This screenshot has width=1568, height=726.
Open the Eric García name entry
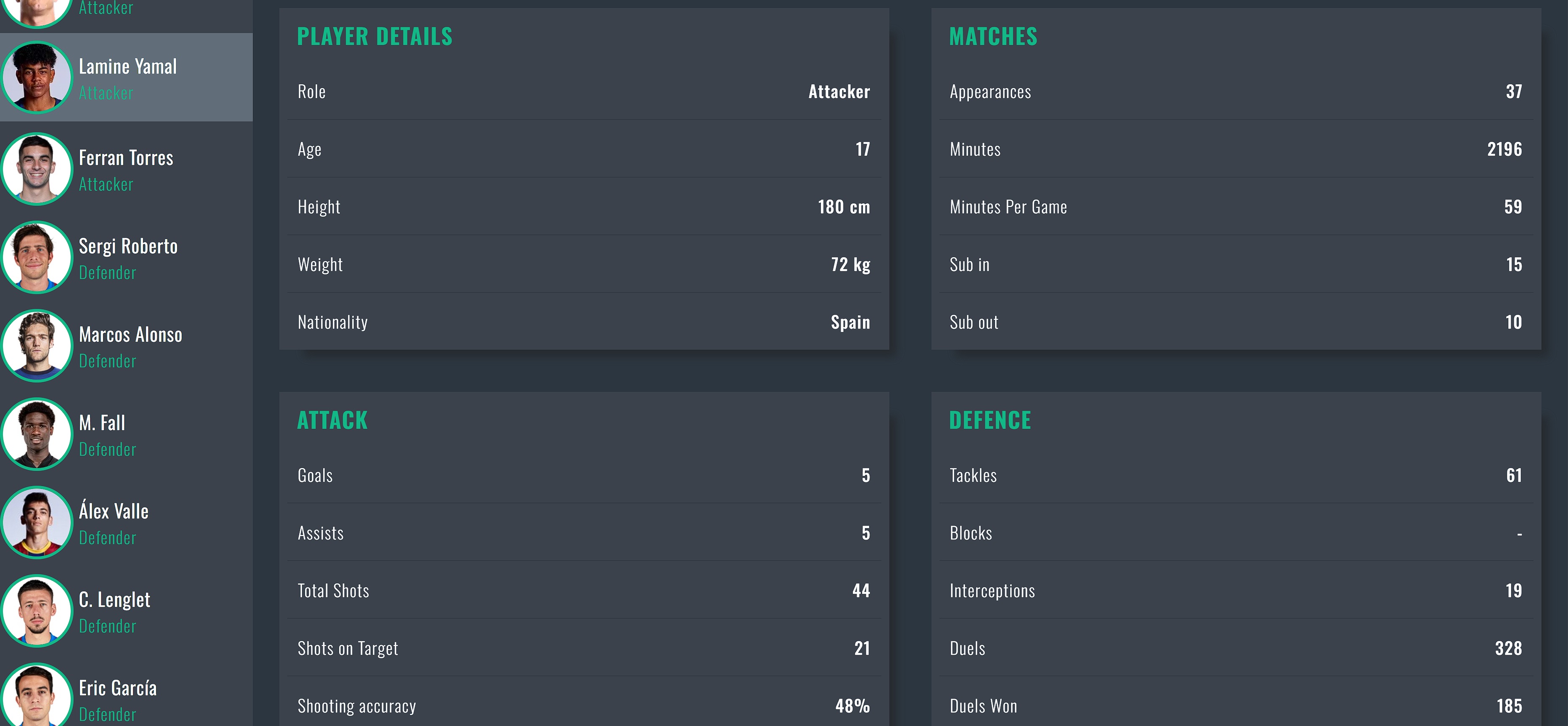point(117,688)
